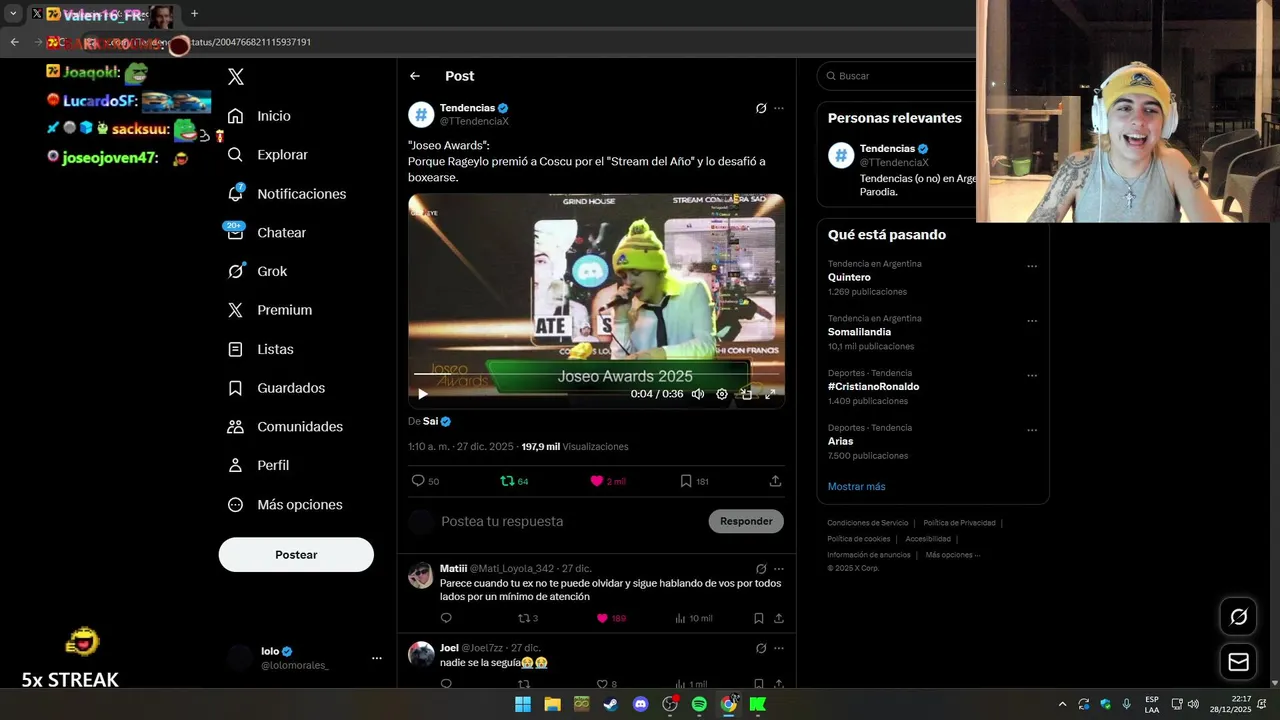The image size is (1280, 720).
Task: Open account menu dots beside lolo
Action: tap(377, 658)
